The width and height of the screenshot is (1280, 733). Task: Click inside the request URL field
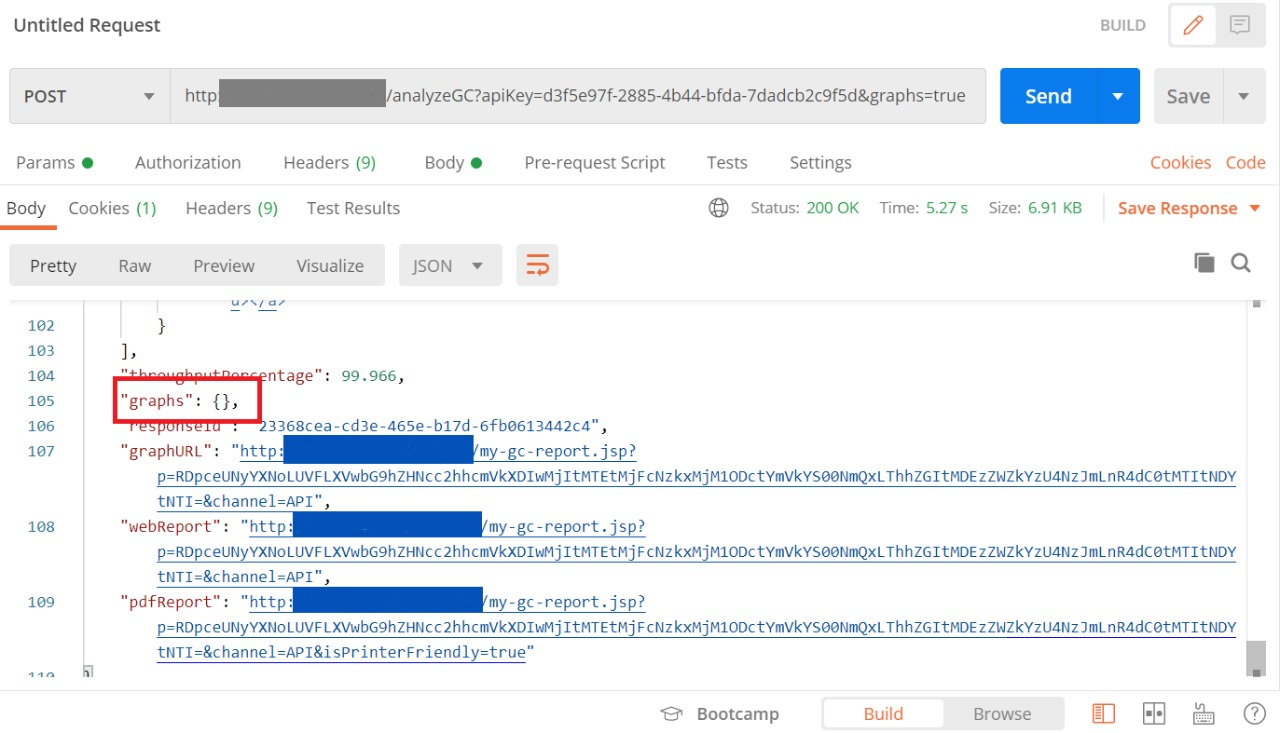point(578,96)
